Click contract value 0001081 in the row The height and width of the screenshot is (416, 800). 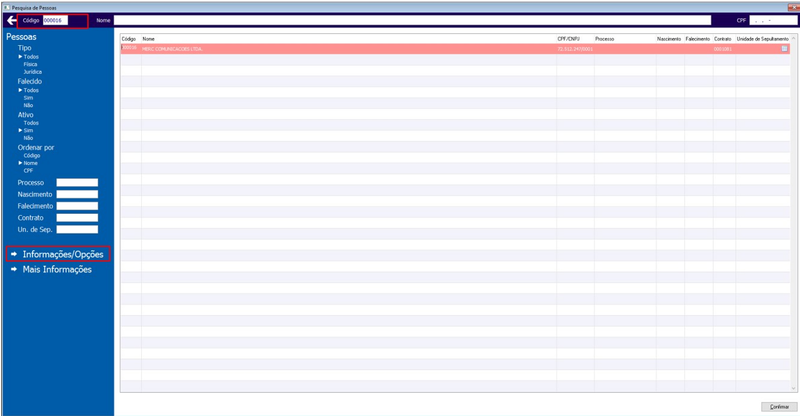(x=722, y=49)
